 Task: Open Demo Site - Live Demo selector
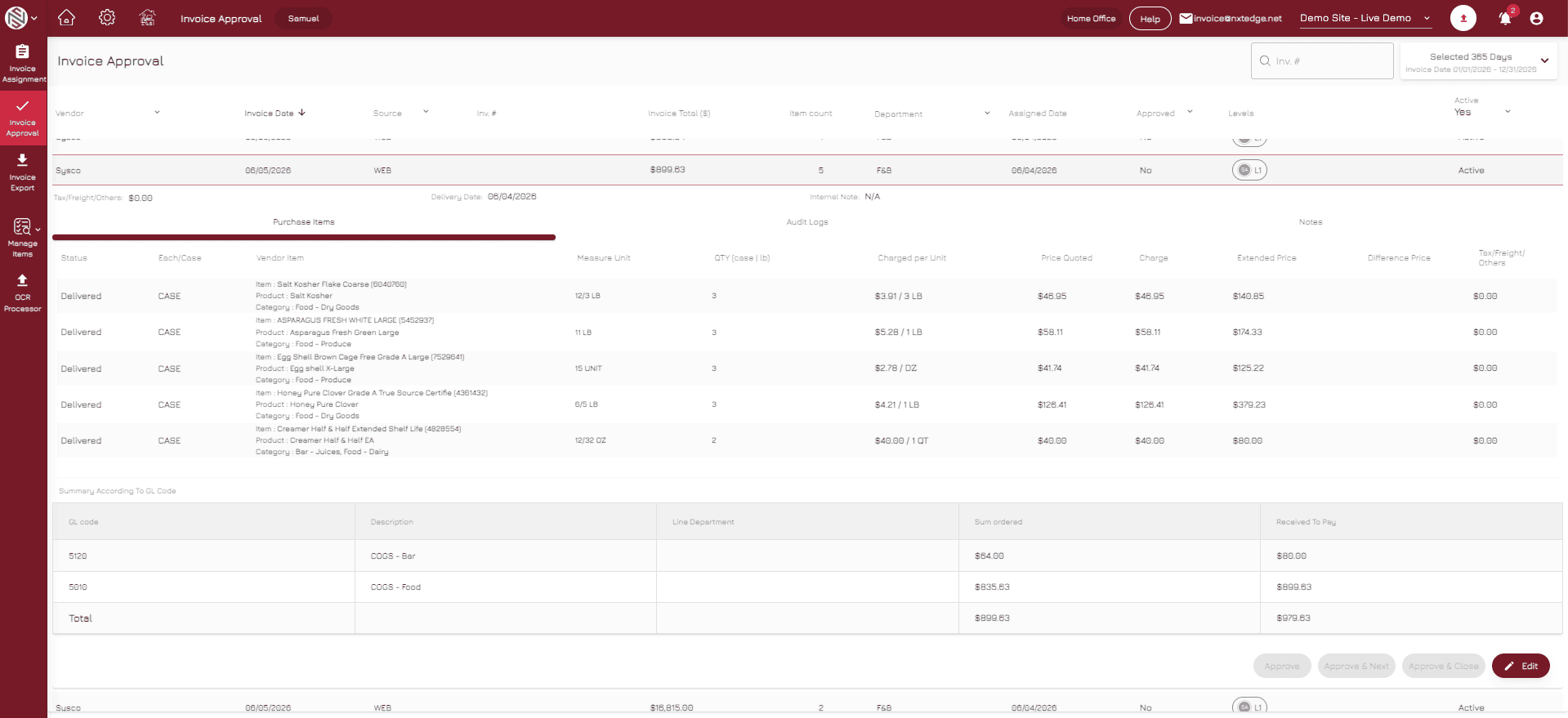click(x=1365, y=18)
